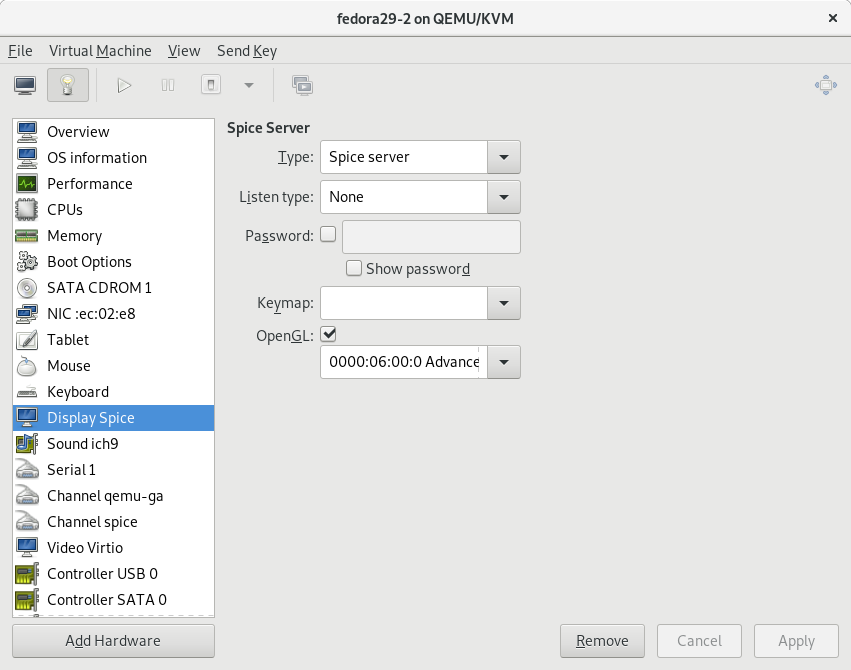Shut down the virtual machine
This screenshot has height=670, width=851.
[x=211, y=85]
